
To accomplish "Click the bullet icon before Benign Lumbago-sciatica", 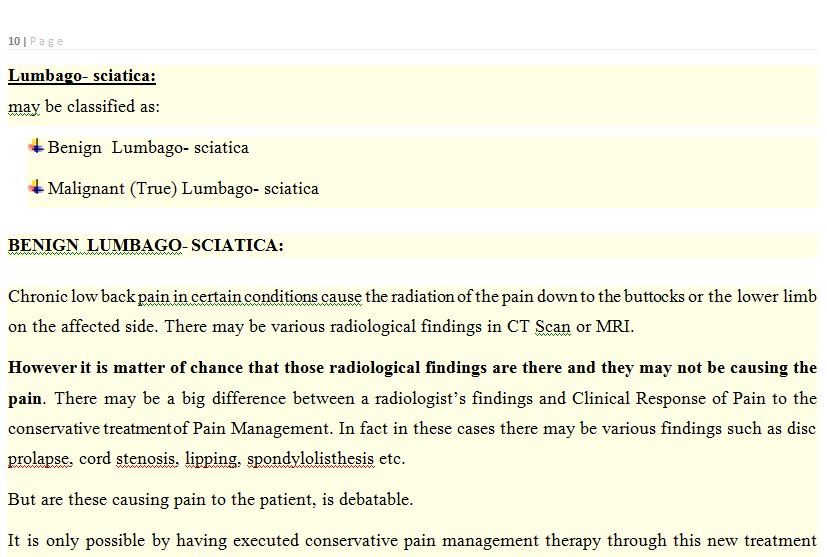I will click(x=36, y=146).
